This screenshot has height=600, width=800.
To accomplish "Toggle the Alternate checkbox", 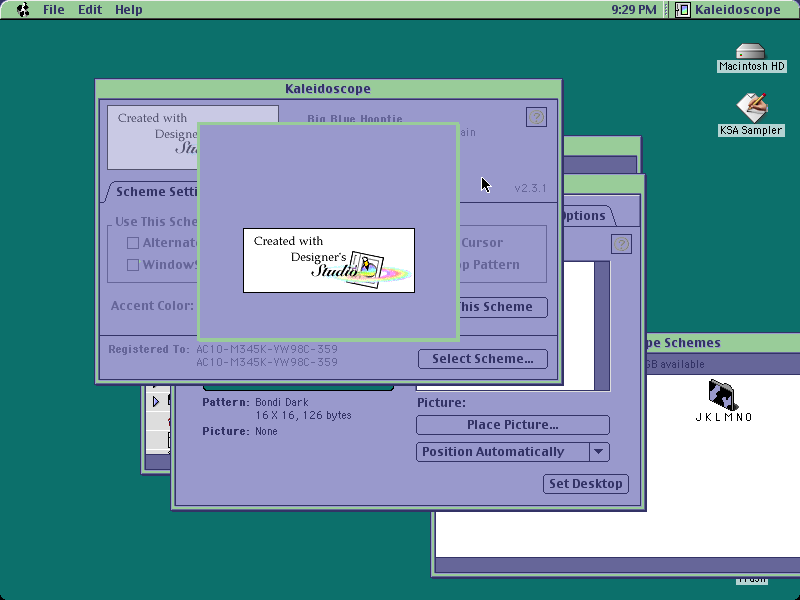I will click(133, 243).
